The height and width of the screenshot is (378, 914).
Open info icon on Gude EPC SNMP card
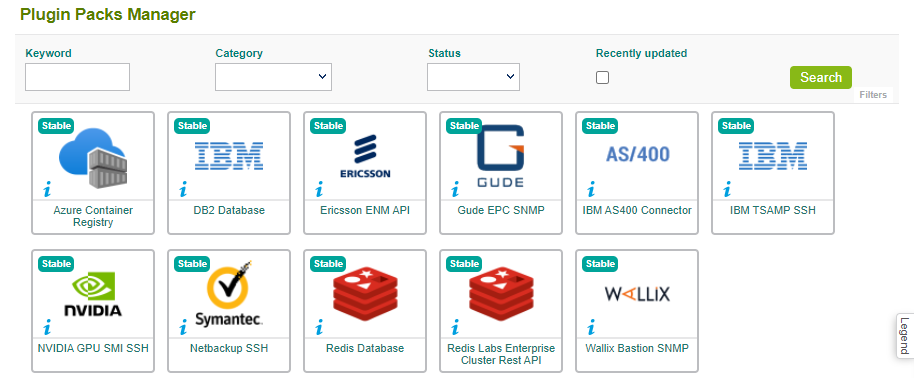tap(456, 189)
